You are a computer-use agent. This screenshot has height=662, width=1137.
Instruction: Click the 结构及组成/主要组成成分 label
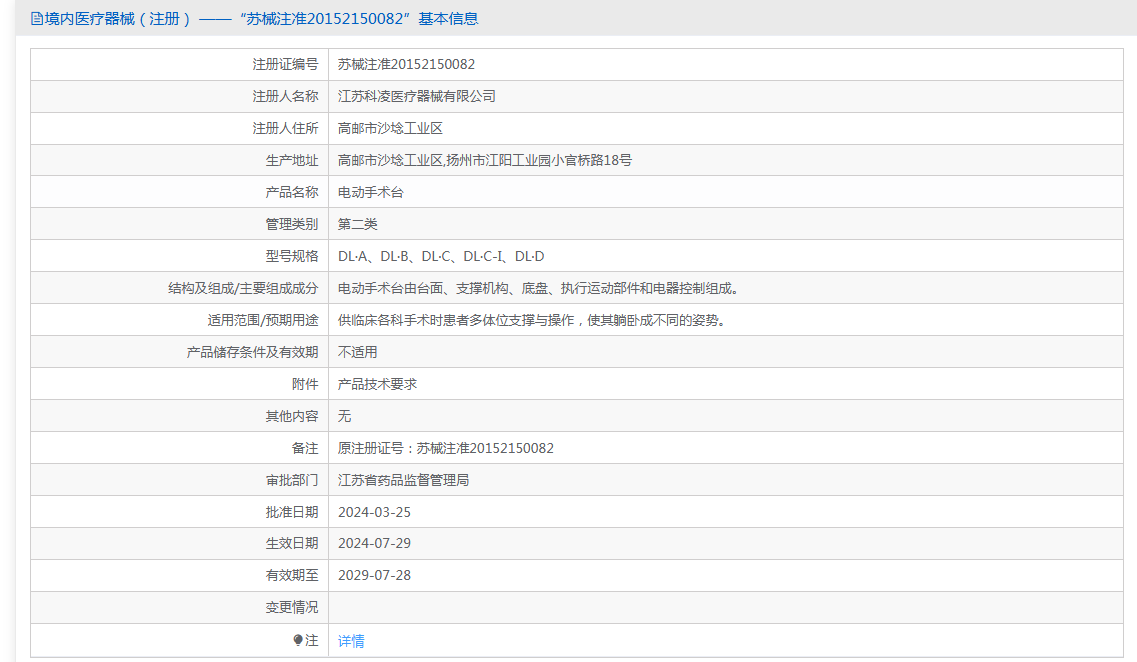tap(243, 288)
